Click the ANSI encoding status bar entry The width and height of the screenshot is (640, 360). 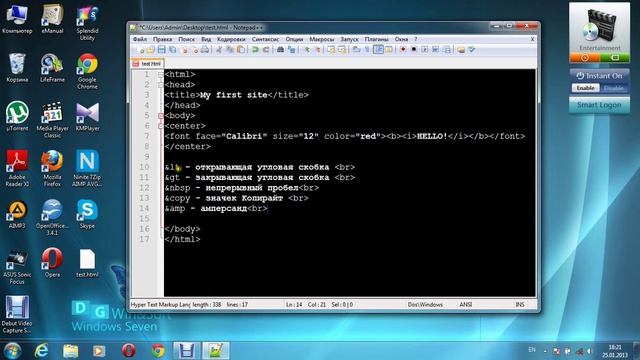pos(466,304)
